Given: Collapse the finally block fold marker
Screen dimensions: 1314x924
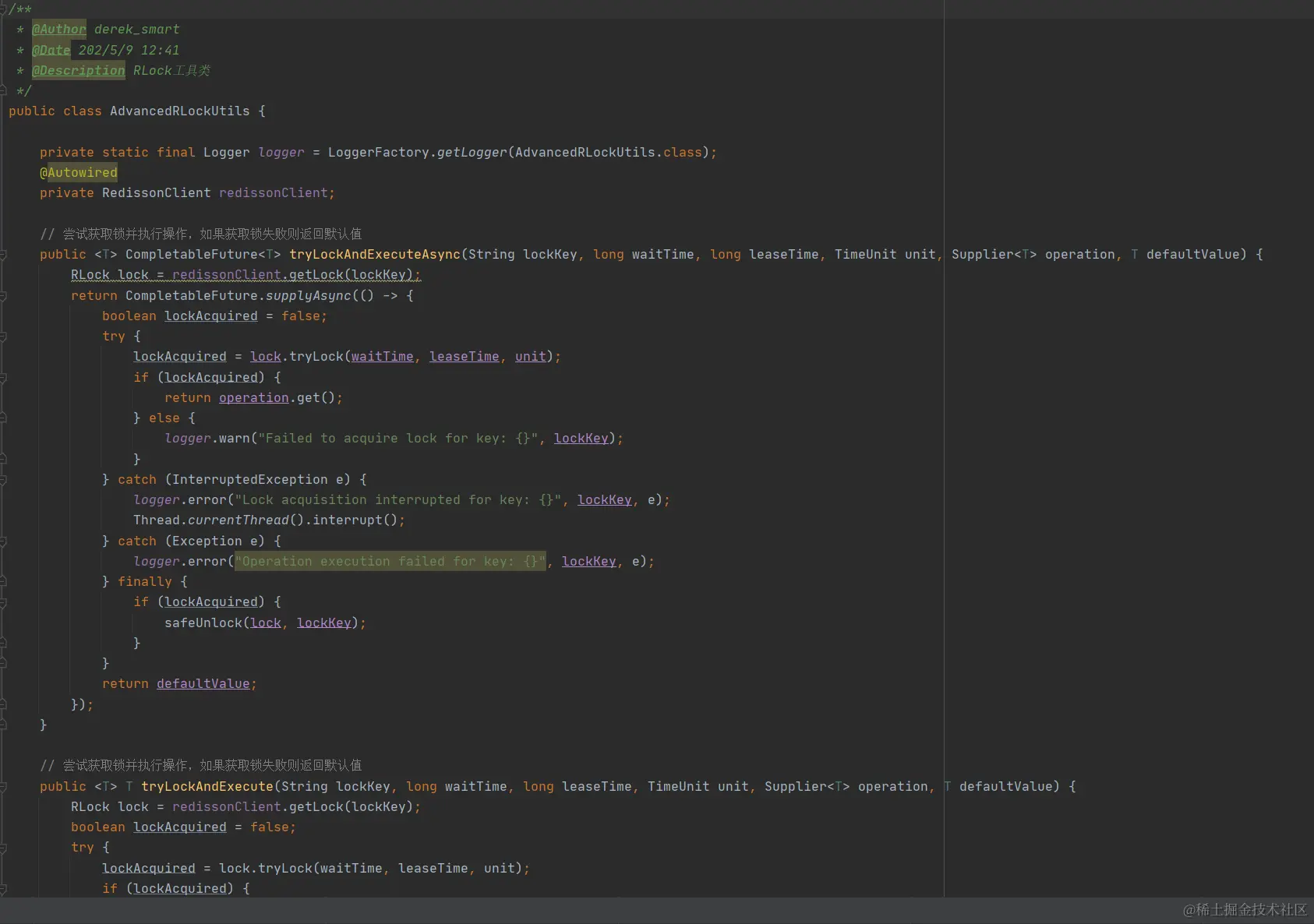Looking at the screenshot, I should coord(3,582).
